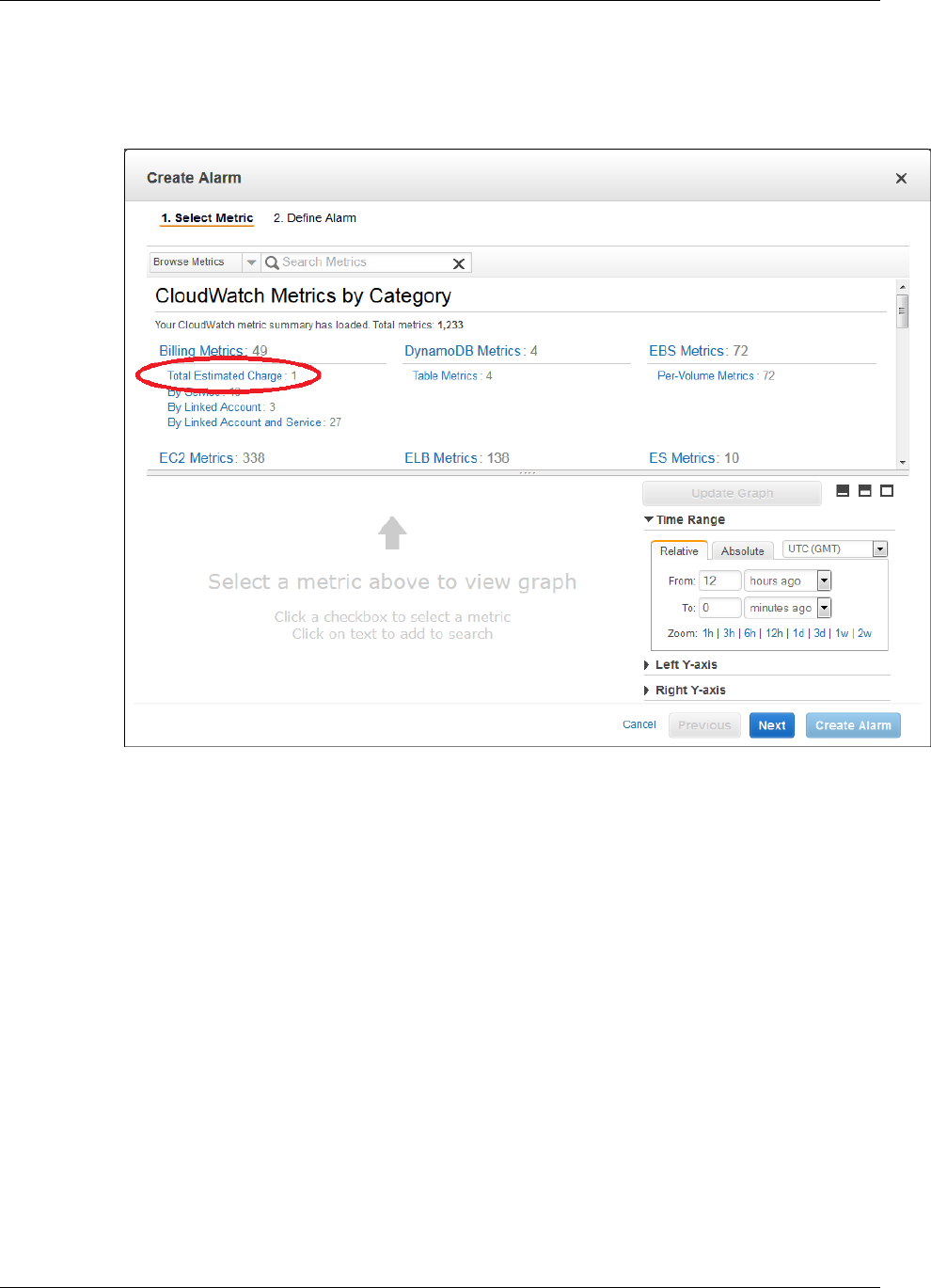931x1288 pixels.
Task: Close the Create Alarm dialog
Action: tap(901, 178)
